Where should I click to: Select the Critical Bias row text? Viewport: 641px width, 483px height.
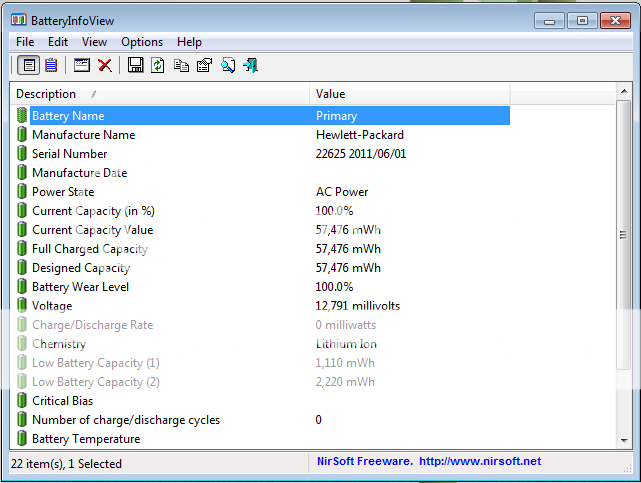[x=62, y=401]
